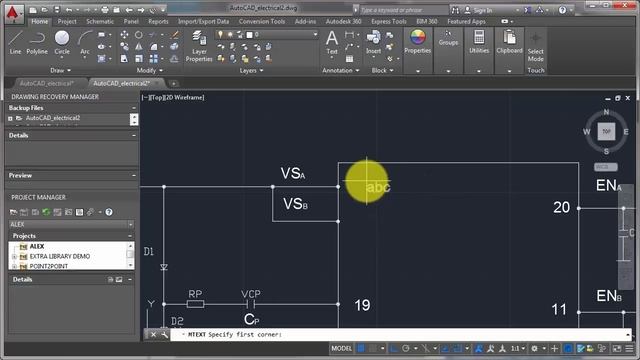
Task: Toggle MODEL space button
Action: (x=342, y=349)
